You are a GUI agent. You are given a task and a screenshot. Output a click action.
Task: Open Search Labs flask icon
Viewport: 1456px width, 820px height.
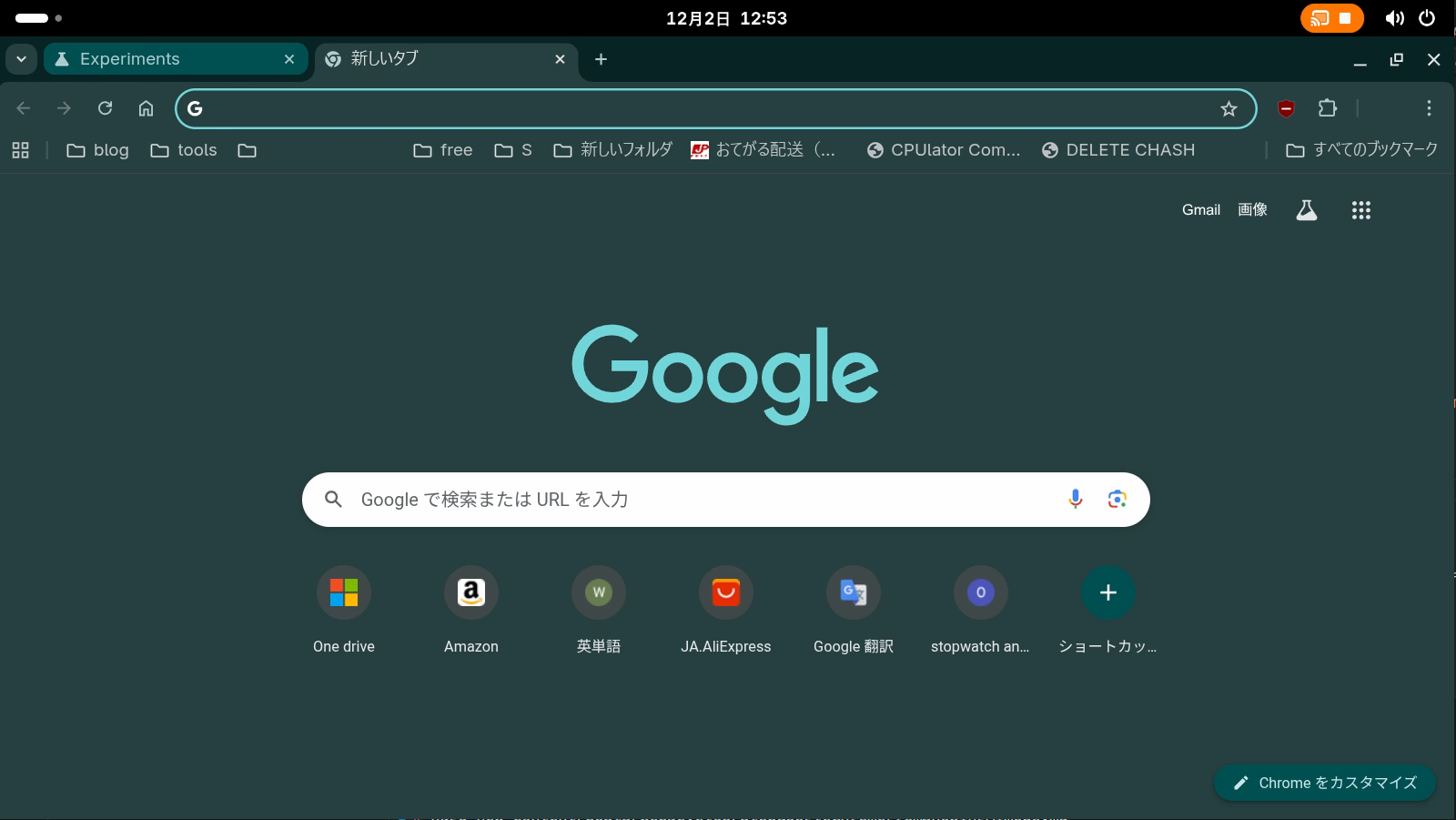tap(1306, 210)
